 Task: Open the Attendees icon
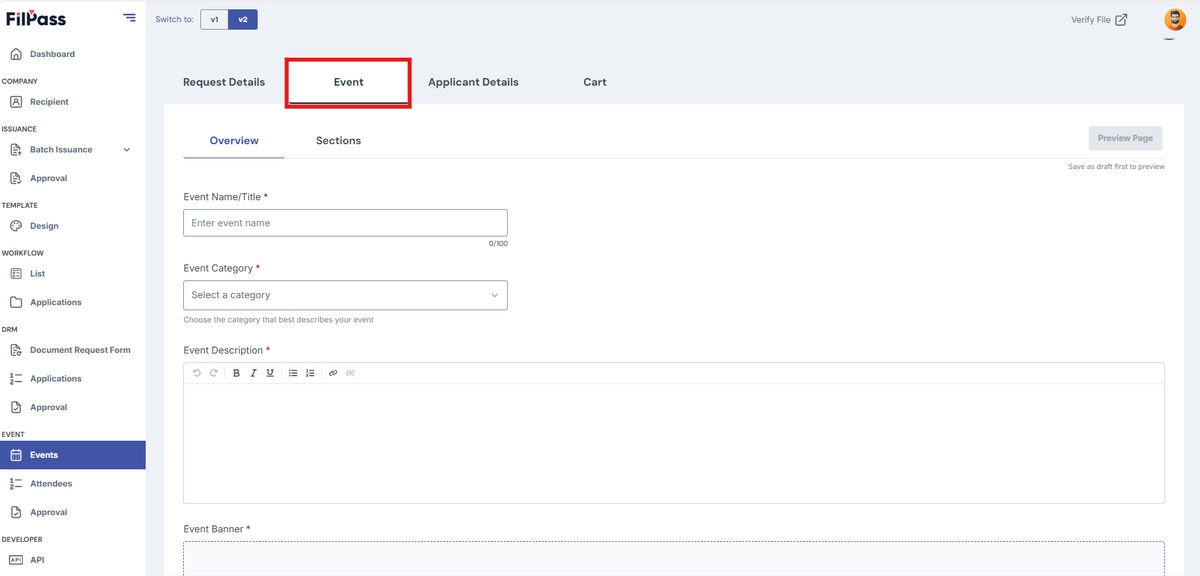pyautogui.click(x=16, y=484)
